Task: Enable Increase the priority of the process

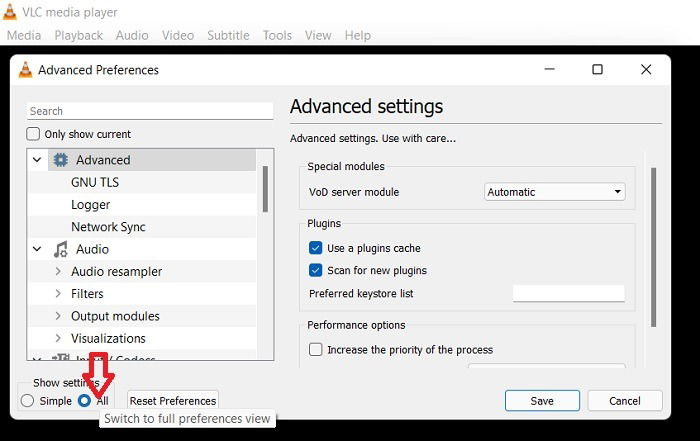Action: coord(315,349)
